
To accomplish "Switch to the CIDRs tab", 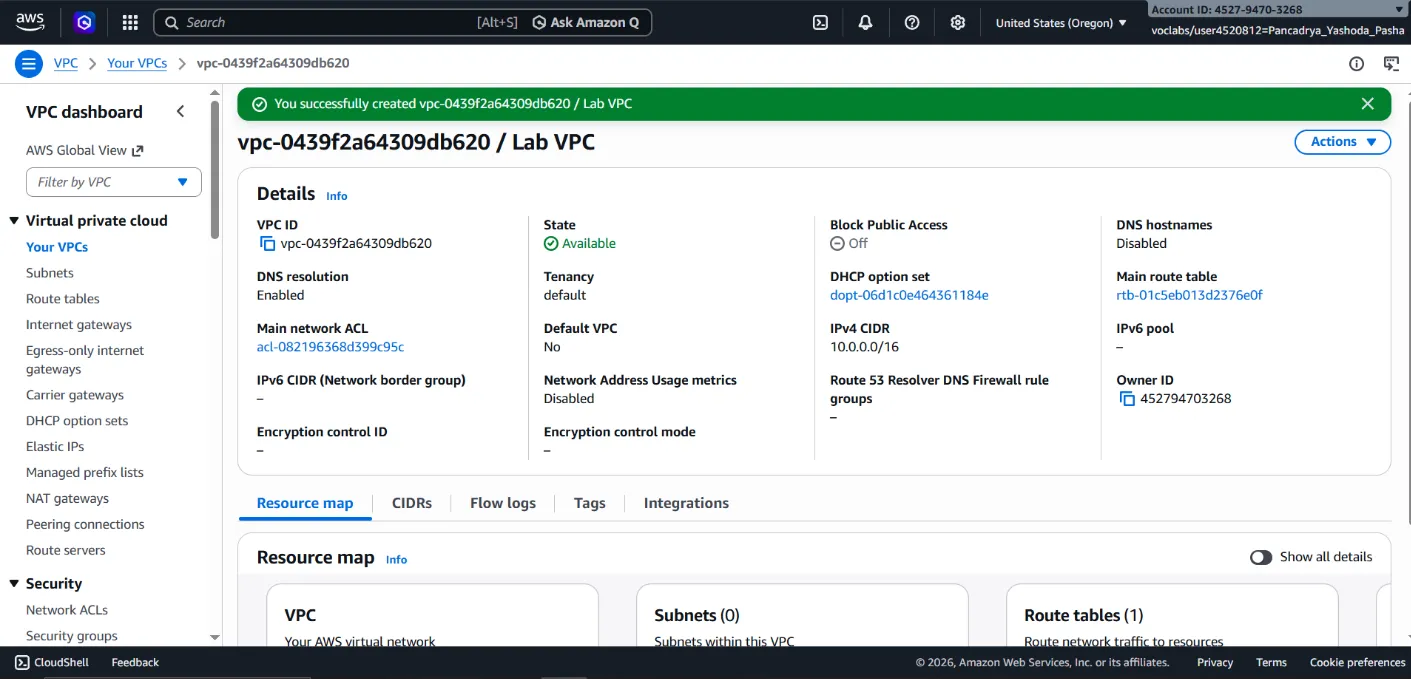I will 412,503.
